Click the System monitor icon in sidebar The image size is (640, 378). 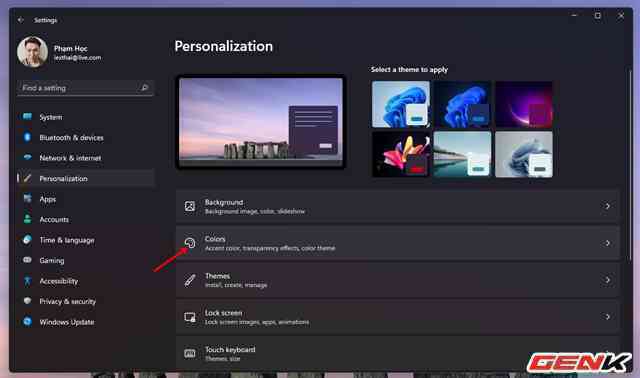(27, 117)
